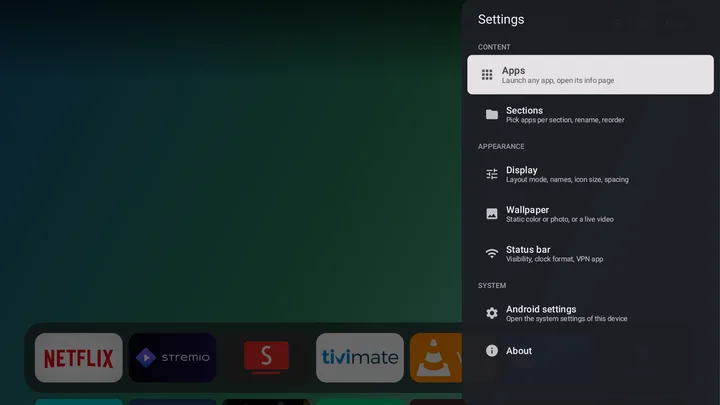Click the Android settings gear icon
This screenshot has height=405, width=720.
pyautogui.click(x=492, y=313)
